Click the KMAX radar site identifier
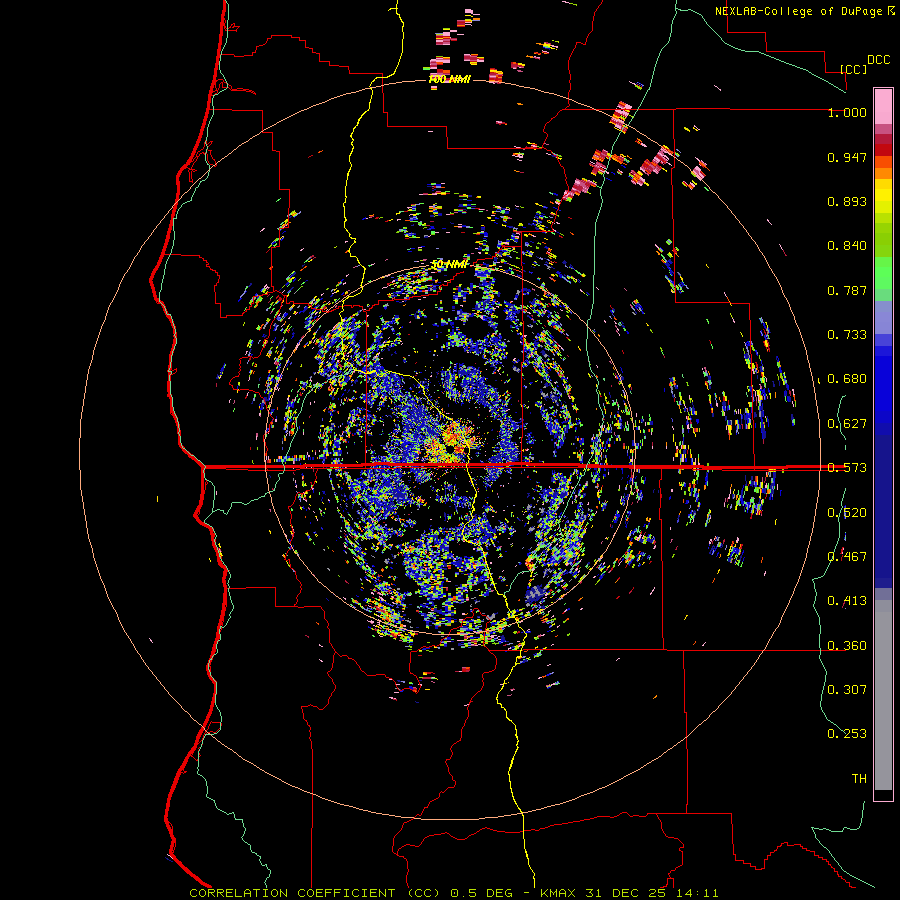 [x=560, y=893]
